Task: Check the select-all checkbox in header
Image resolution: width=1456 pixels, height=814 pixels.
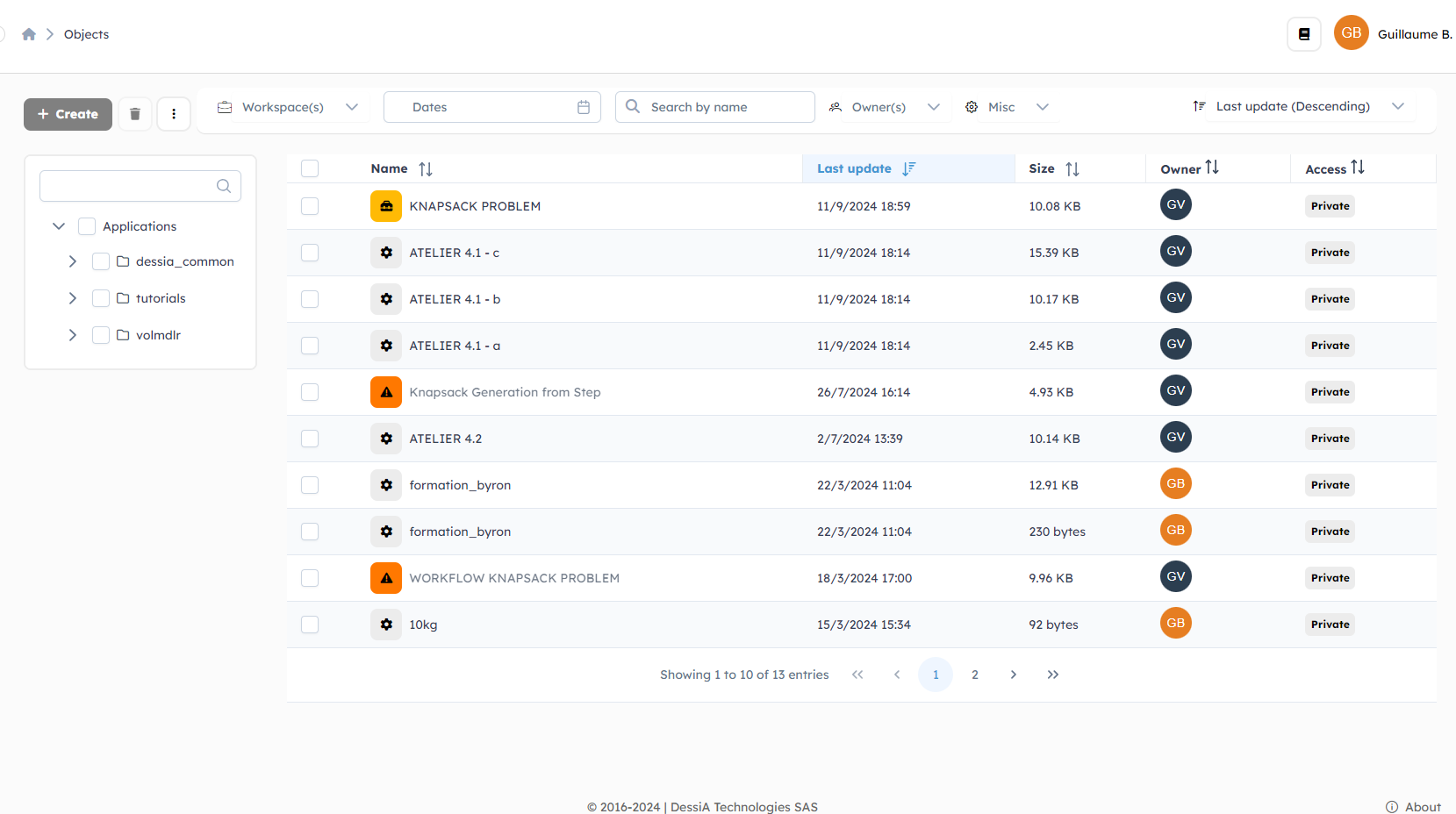Action: tap(310, 168)
